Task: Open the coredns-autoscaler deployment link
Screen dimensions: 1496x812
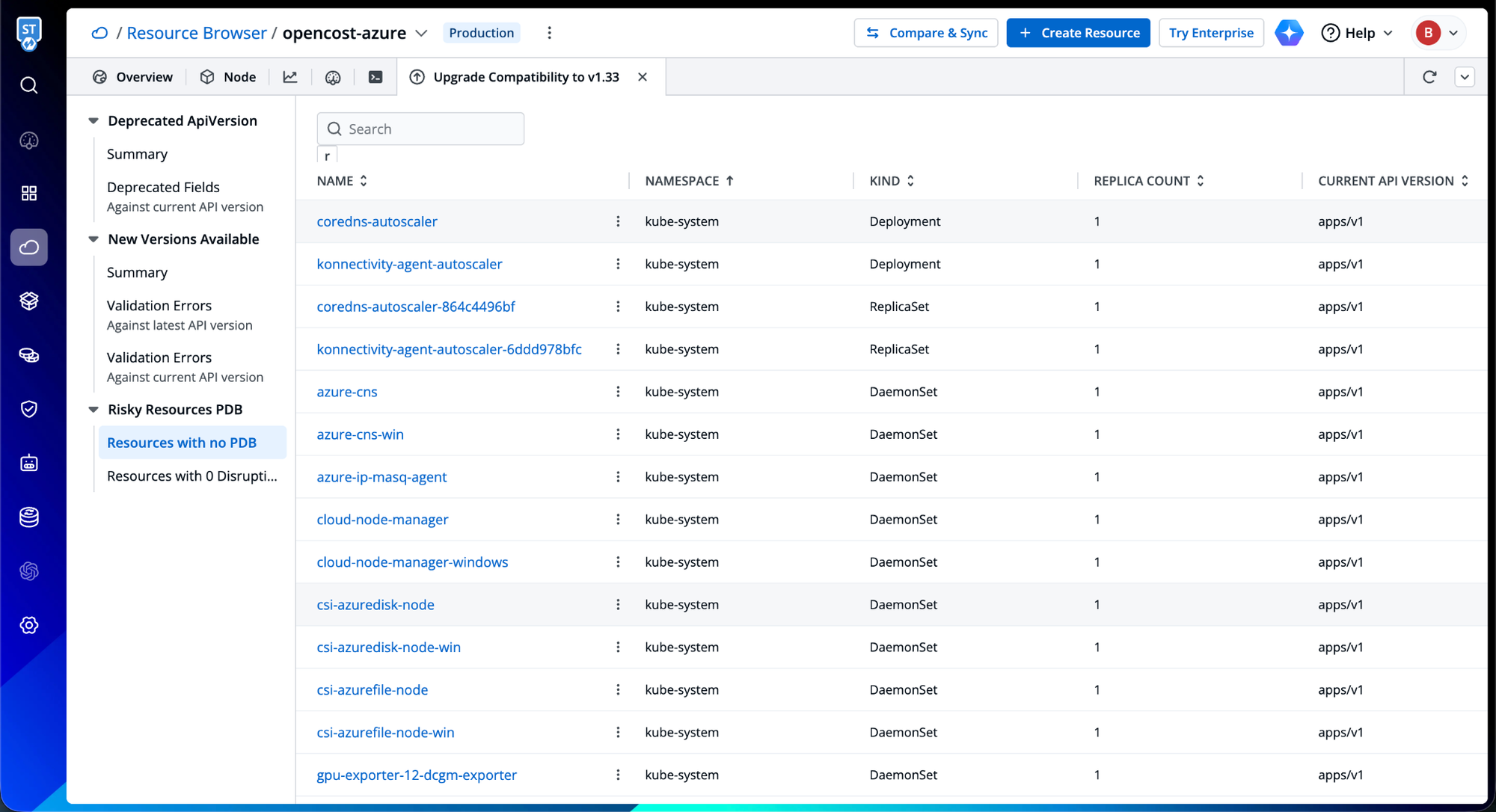Action: click(377, 221)
